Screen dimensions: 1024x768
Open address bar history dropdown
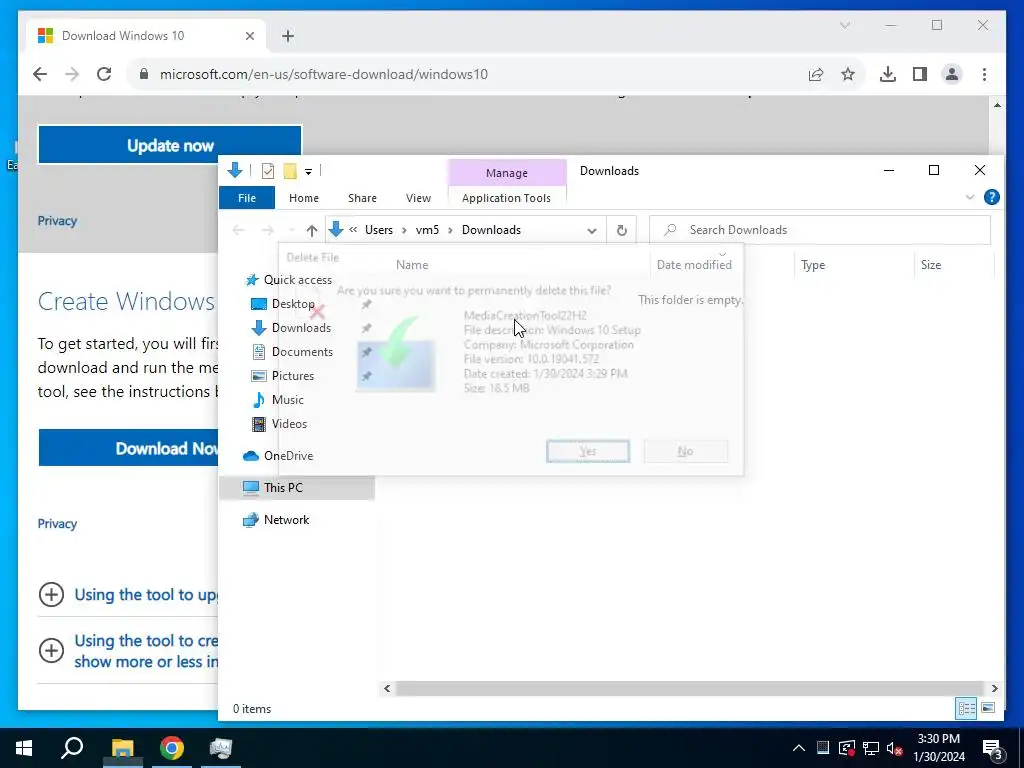pos(592,231)
